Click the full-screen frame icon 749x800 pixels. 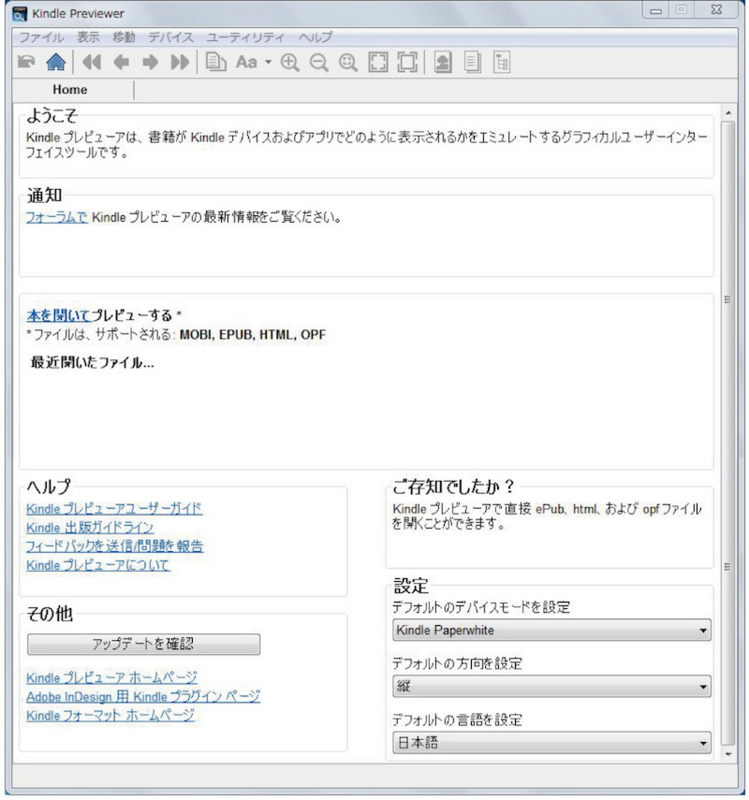point(407,62)
